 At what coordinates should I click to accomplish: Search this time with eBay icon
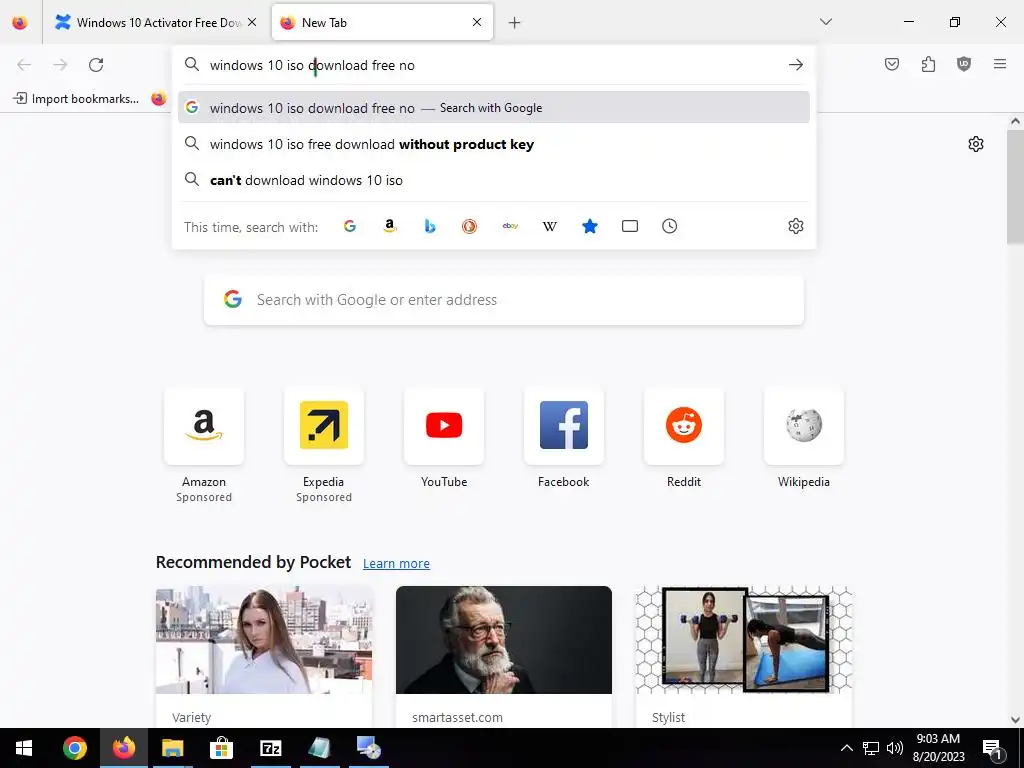[510, 227]
